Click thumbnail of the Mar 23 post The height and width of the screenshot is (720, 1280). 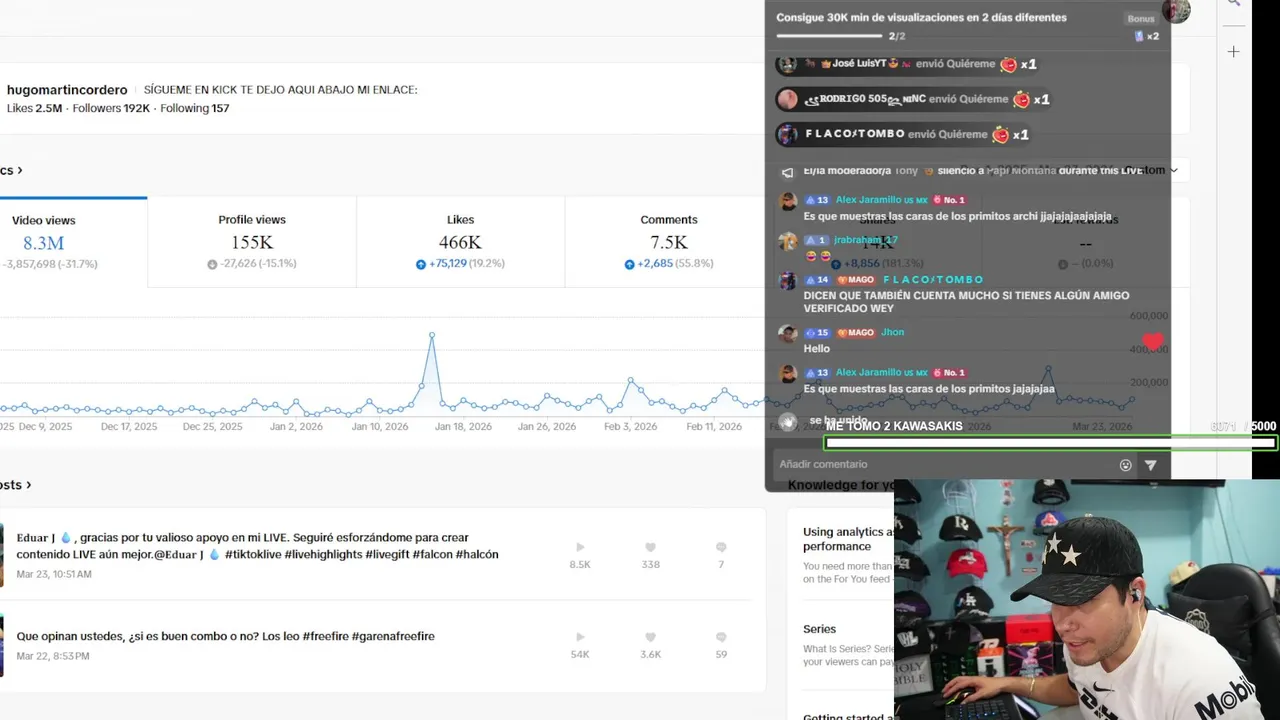click(x=1, y=555)
